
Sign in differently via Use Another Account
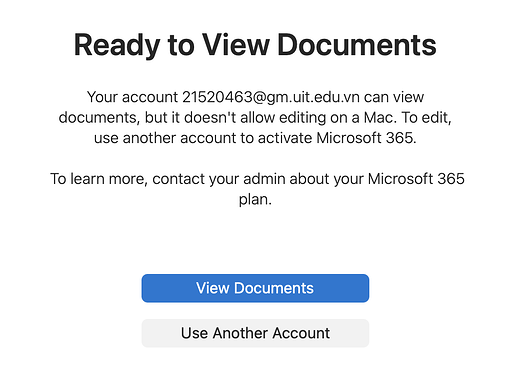click(x=255, y=333)
